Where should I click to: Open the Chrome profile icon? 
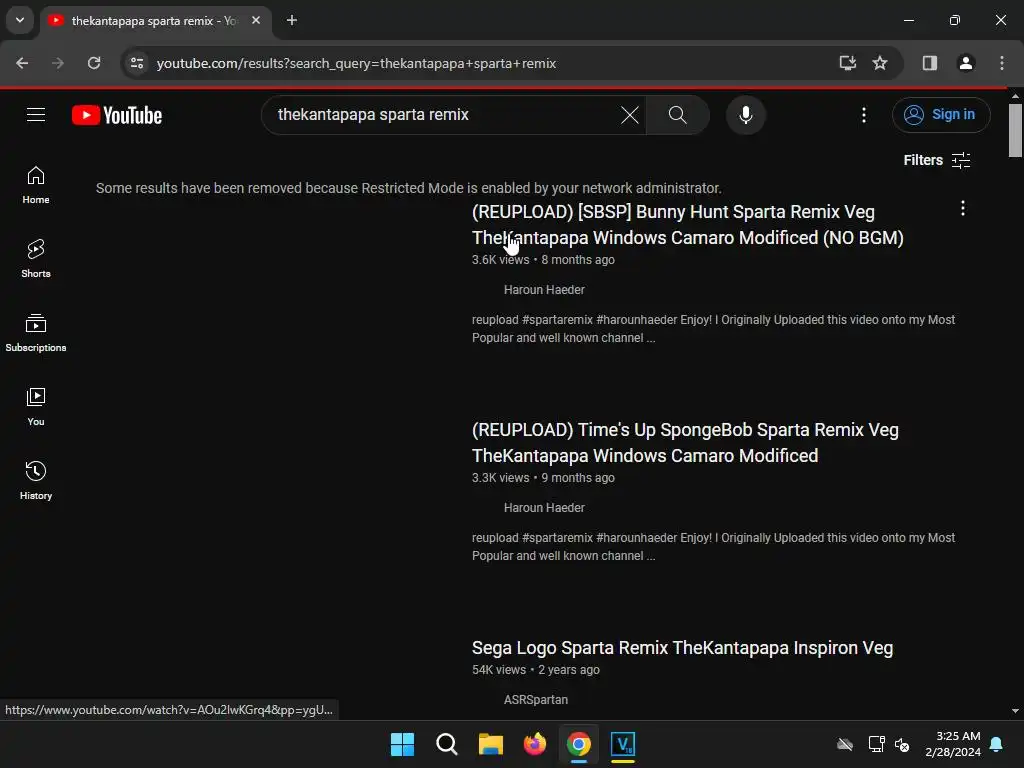965,63
